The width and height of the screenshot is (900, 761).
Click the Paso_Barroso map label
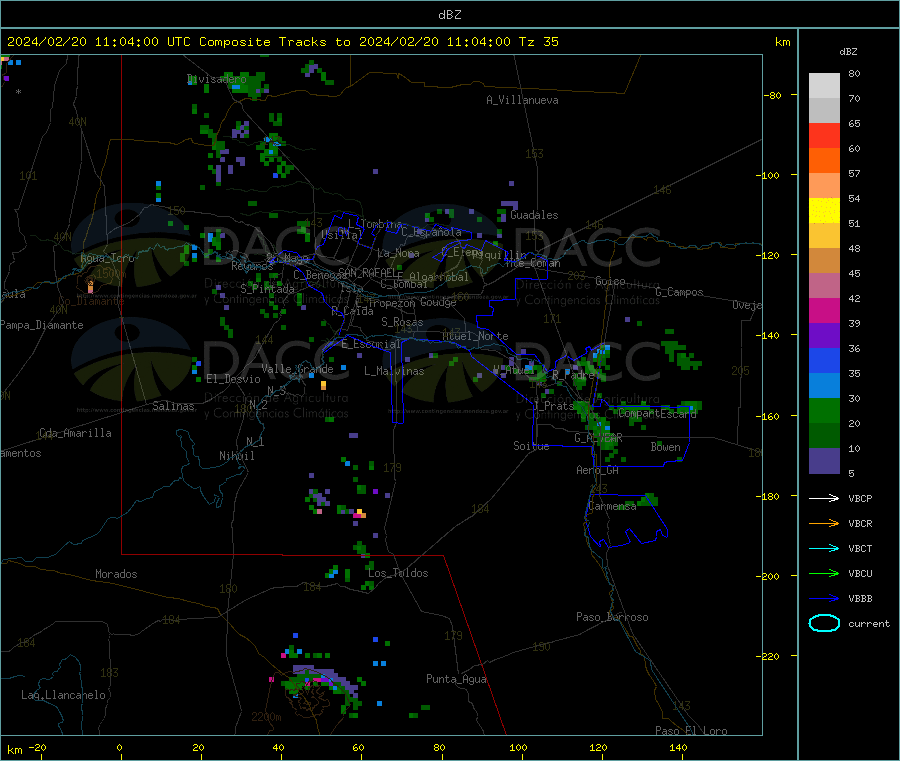612,617
